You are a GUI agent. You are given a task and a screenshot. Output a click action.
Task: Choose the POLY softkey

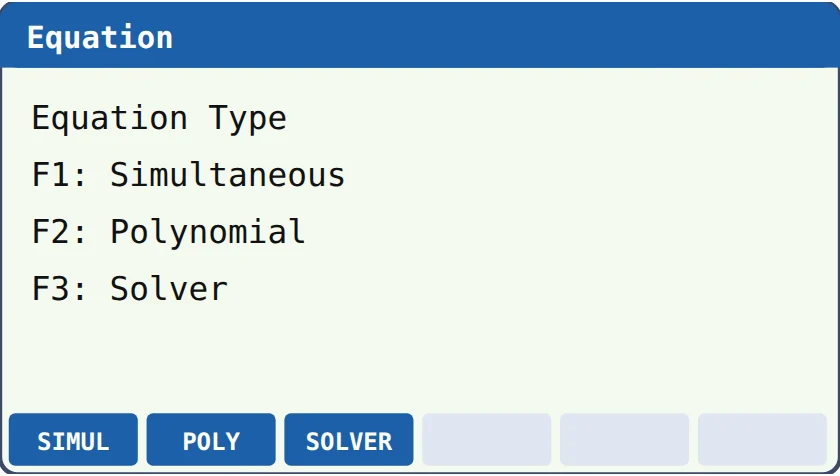(x=211, y=440)
